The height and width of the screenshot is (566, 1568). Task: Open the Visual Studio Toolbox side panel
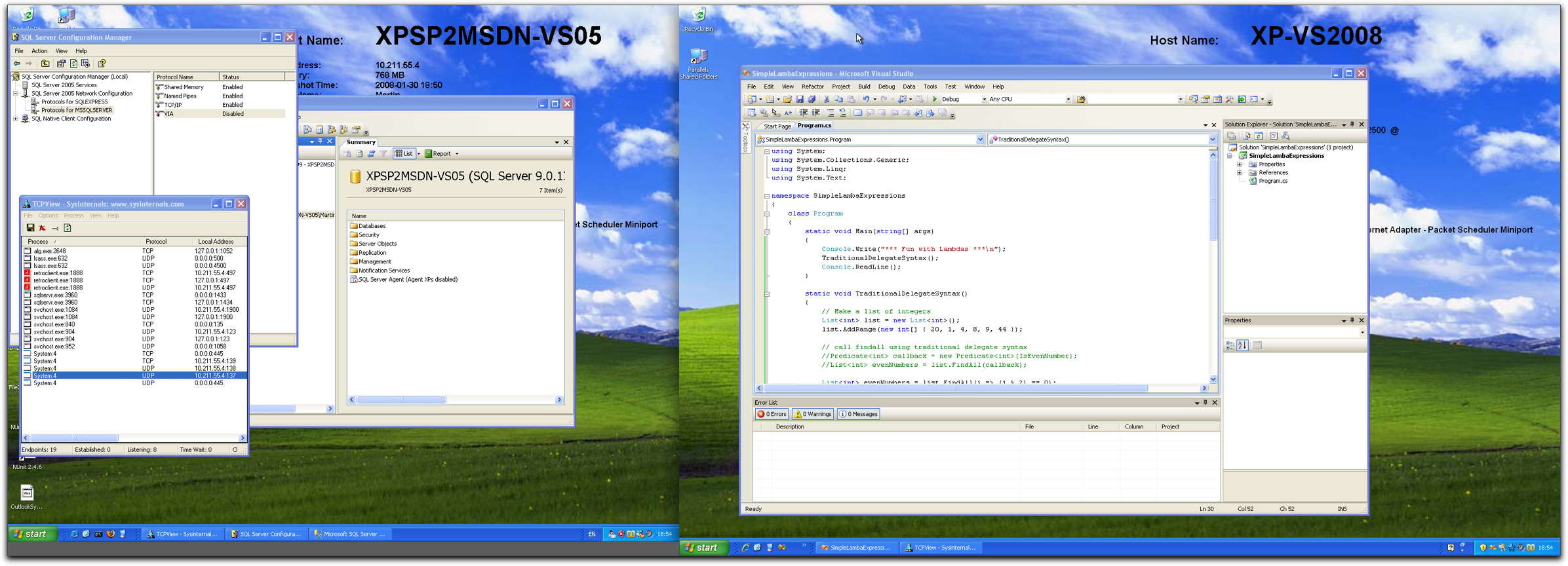pyautogui.click(x=745, y=139)
